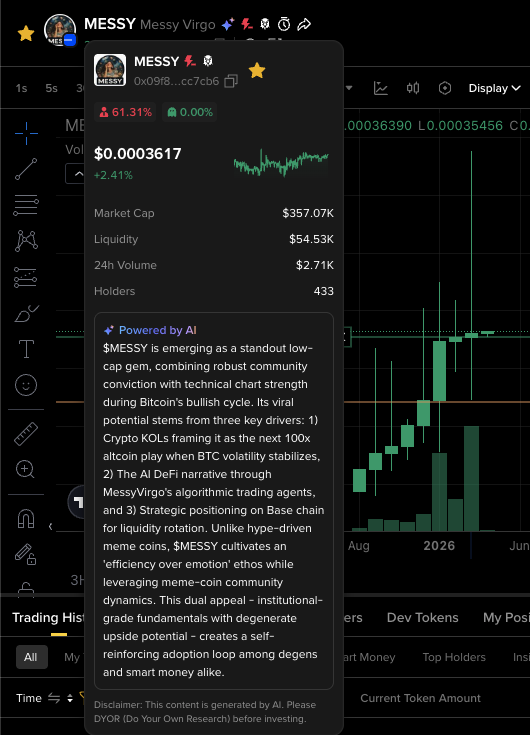This screenshot has width=530, height=735.
Task: Select the 5s timeframe
Action: [x=52, y=88]
